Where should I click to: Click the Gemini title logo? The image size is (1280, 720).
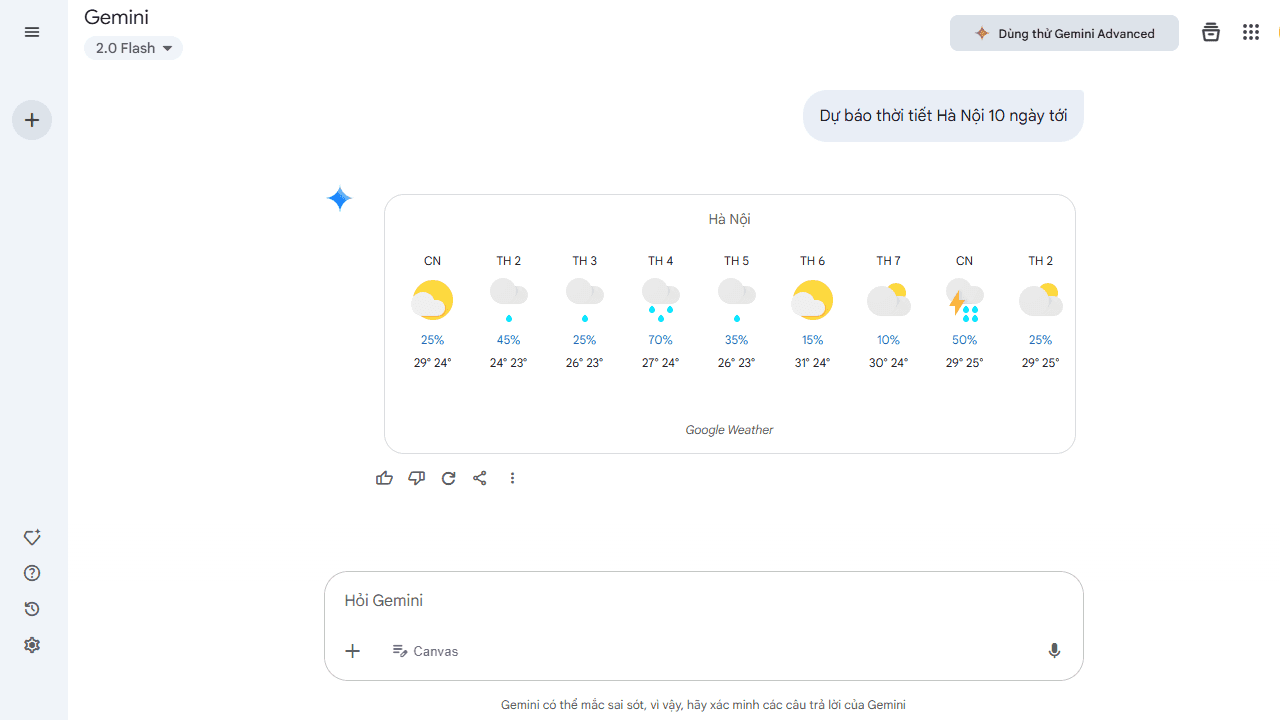pos(116,17)
